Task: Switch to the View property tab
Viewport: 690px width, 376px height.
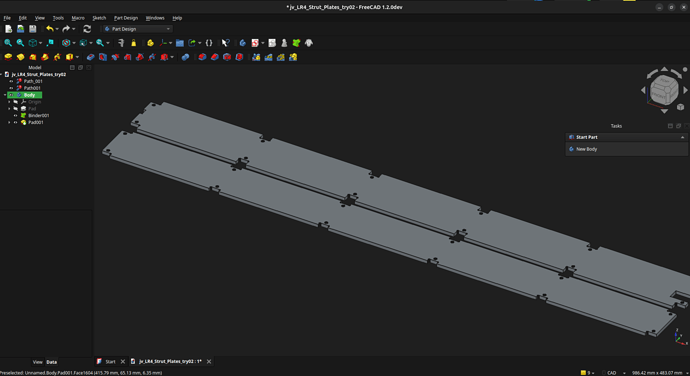Action: (37, 362)
